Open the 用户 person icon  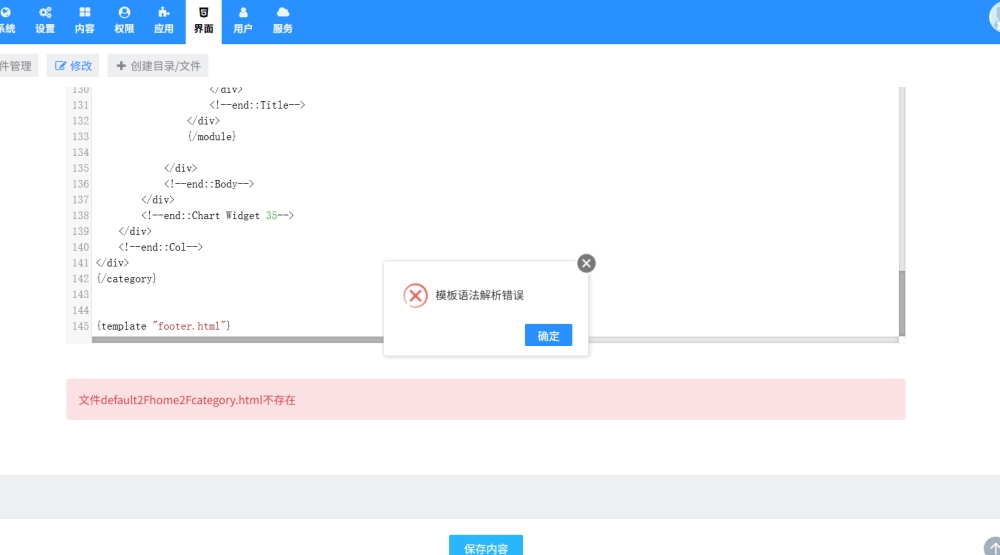pyautogui.click(x=242, y=13)
